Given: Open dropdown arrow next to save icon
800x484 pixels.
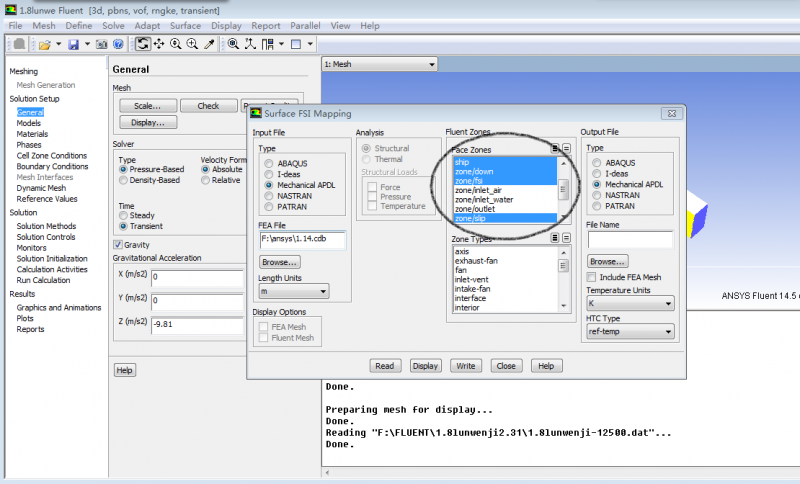Looking at the screenshot, I should 87,44.
